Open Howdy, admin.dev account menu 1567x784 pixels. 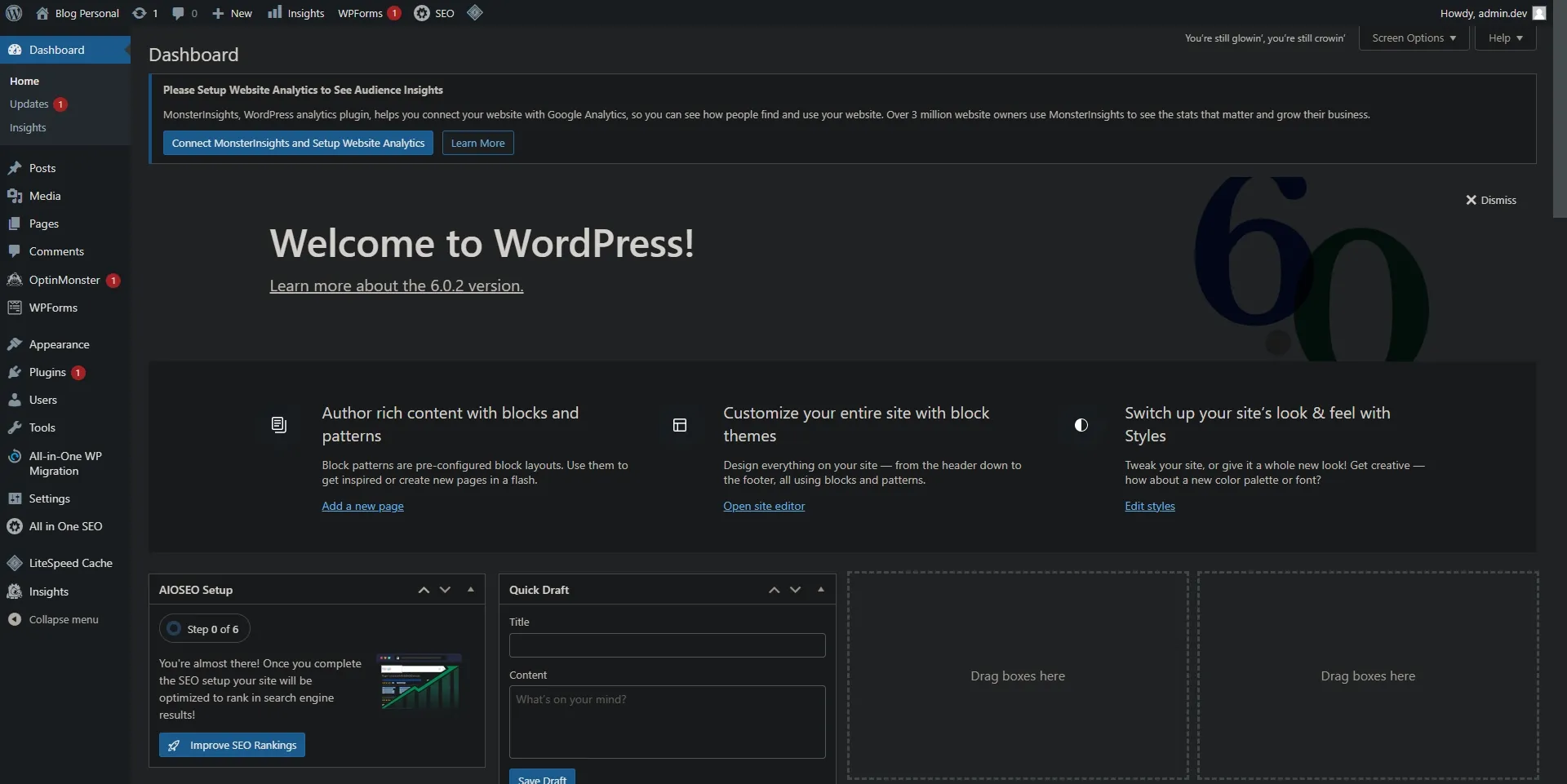point(1493,13)
